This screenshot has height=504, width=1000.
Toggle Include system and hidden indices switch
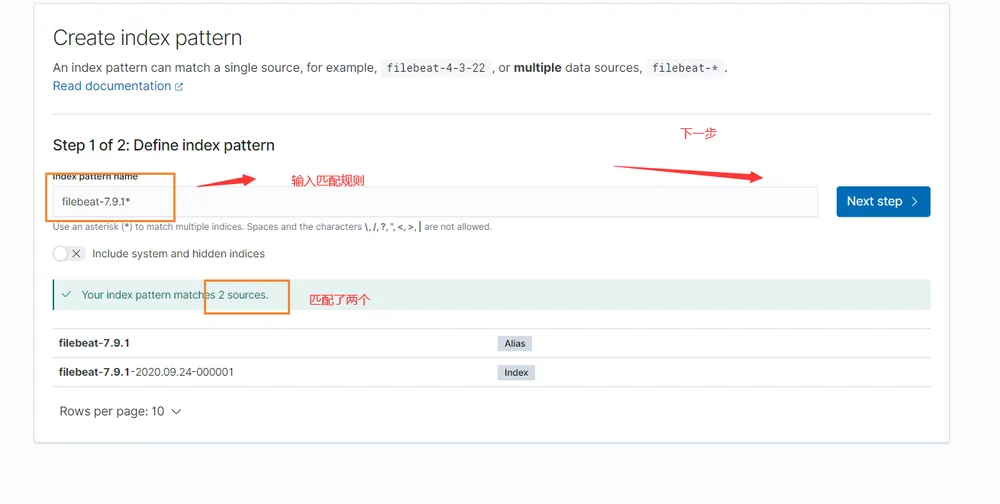tap(69, 254)
